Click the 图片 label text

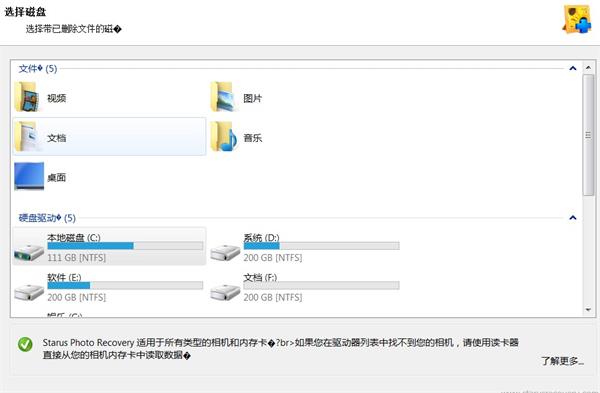click(253, 98)
